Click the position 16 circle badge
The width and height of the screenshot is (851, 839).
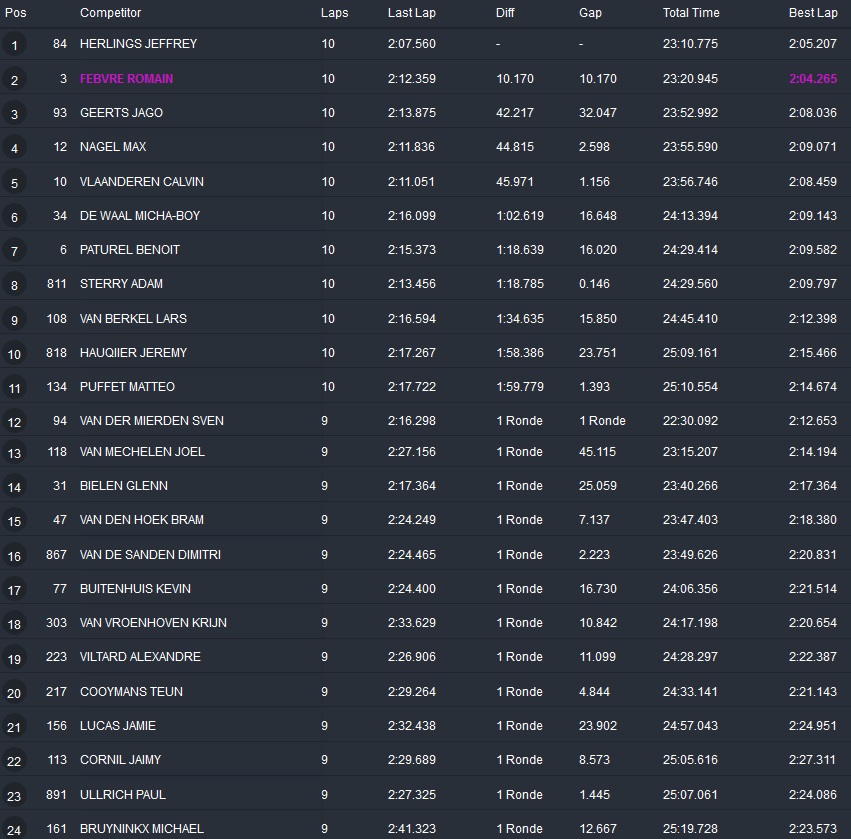click(14, 556)
